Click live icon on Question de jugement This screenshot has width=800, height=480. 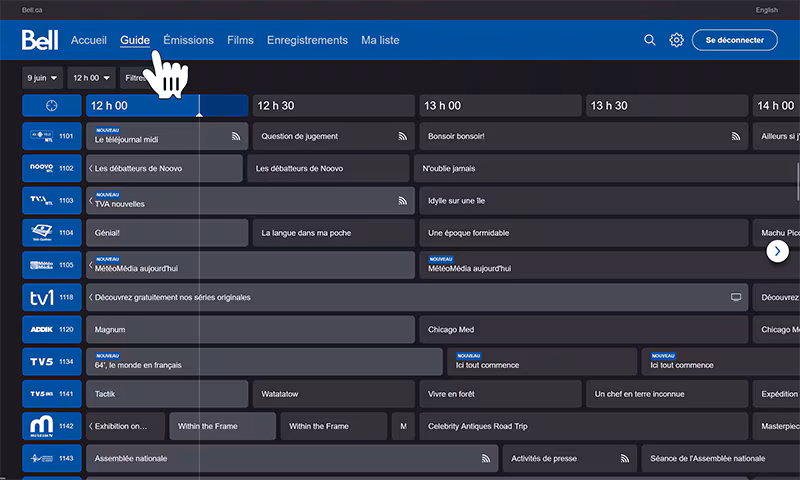click(403, 136)
